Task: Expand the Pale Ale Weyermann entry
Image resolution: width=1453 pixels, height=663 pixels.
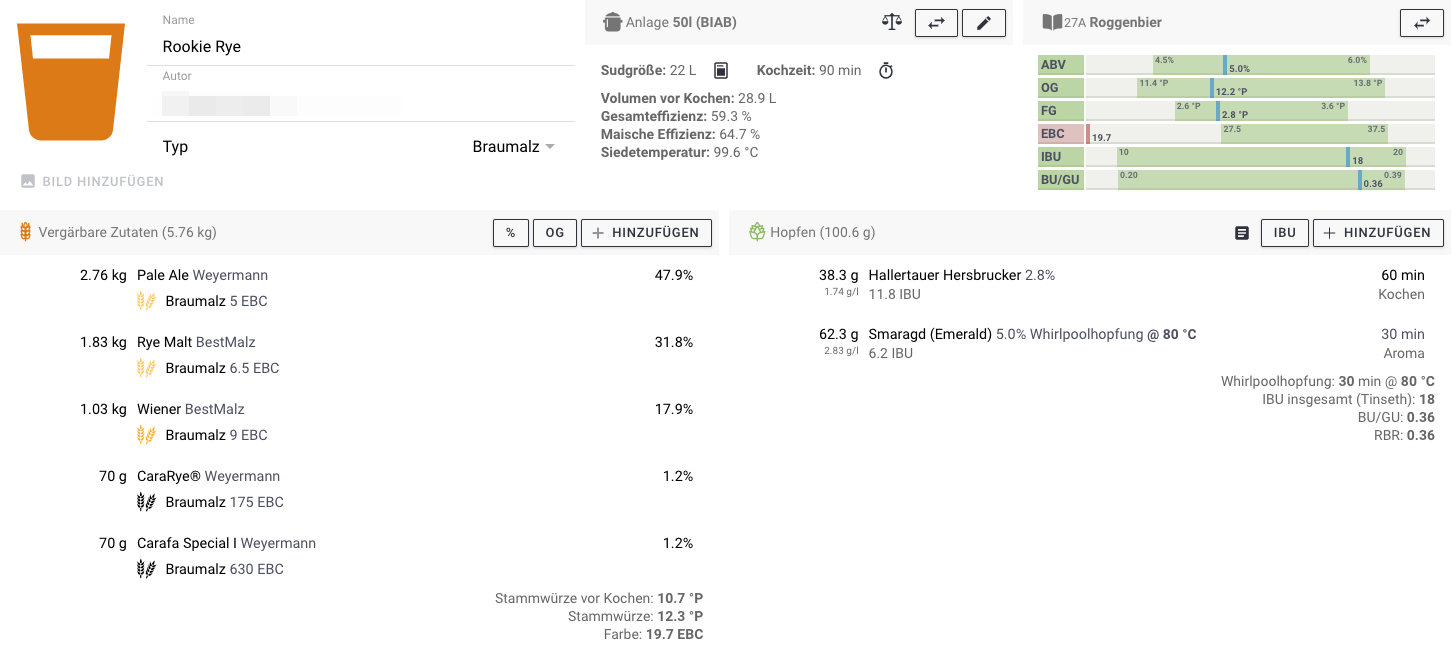Action: coord(202,275)
